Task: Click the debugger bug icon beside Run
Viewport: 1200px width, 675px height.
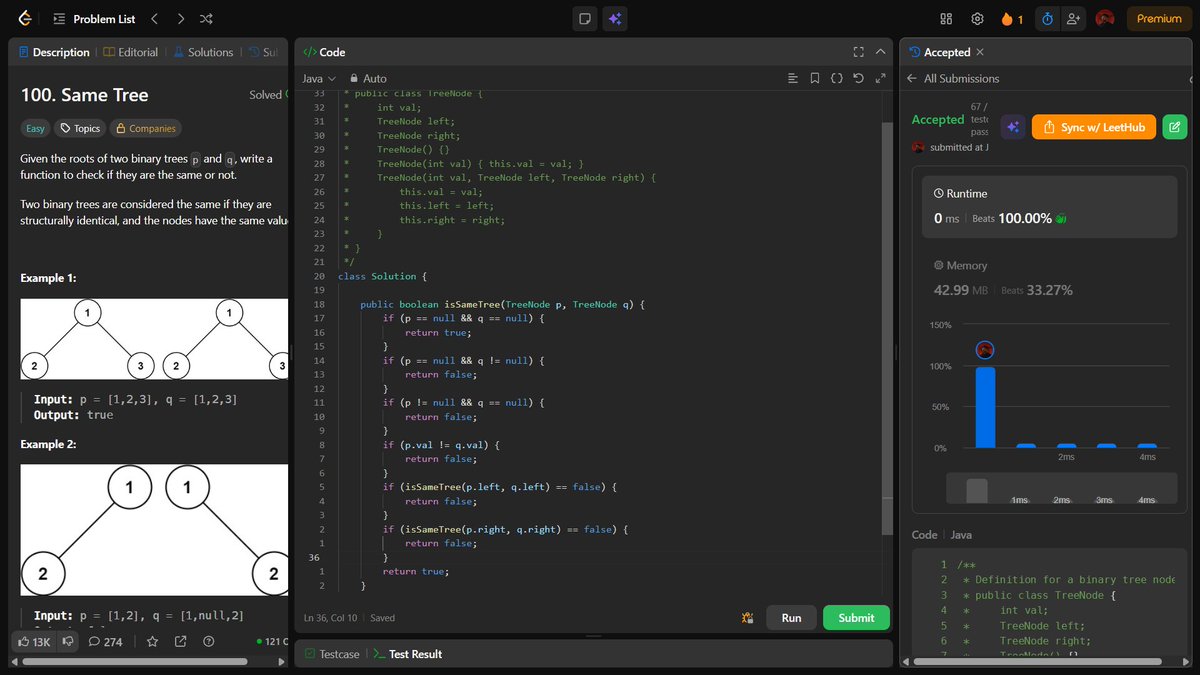Action: (747, 618)
